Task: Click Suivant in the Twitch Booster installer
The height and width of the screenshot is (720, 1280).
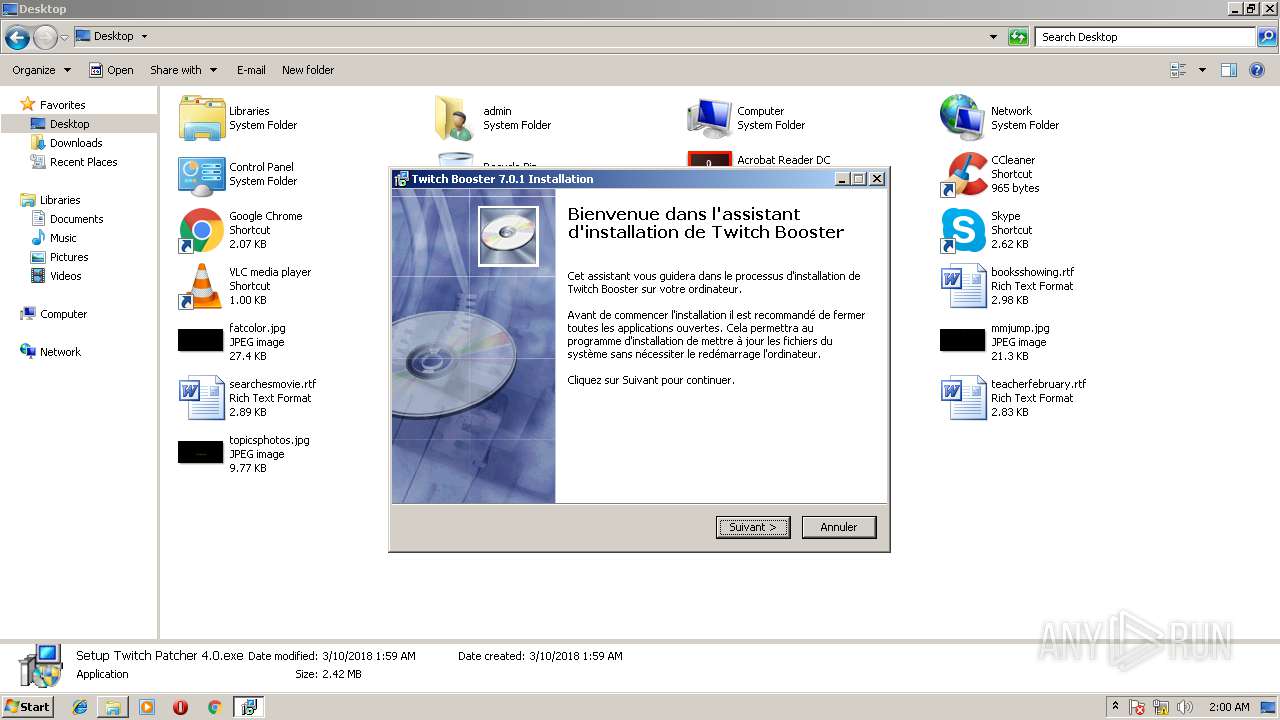Action: click(x=753, y=527)
